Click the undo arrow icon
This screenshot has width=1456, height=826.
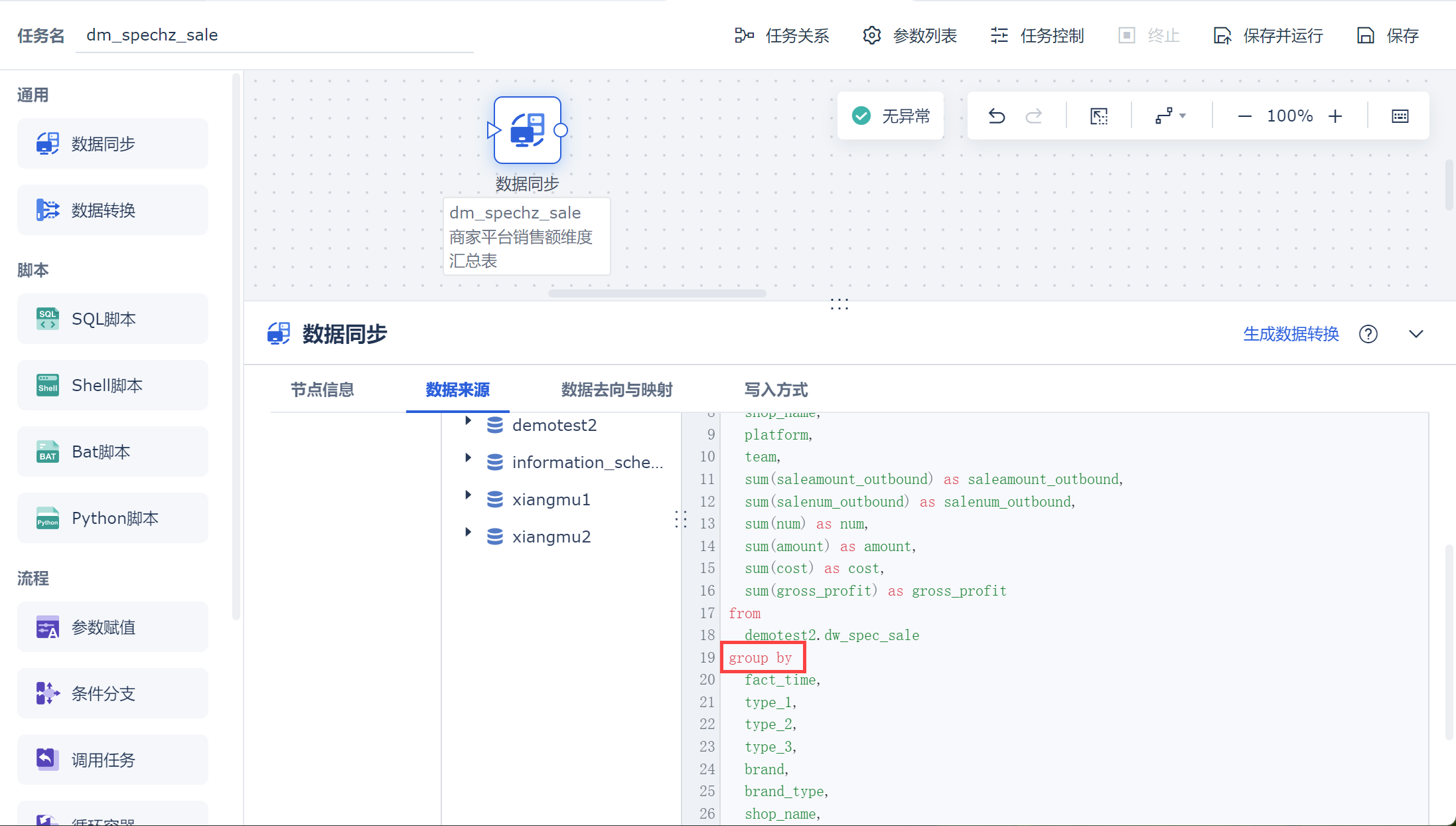[x=996, y=116]
